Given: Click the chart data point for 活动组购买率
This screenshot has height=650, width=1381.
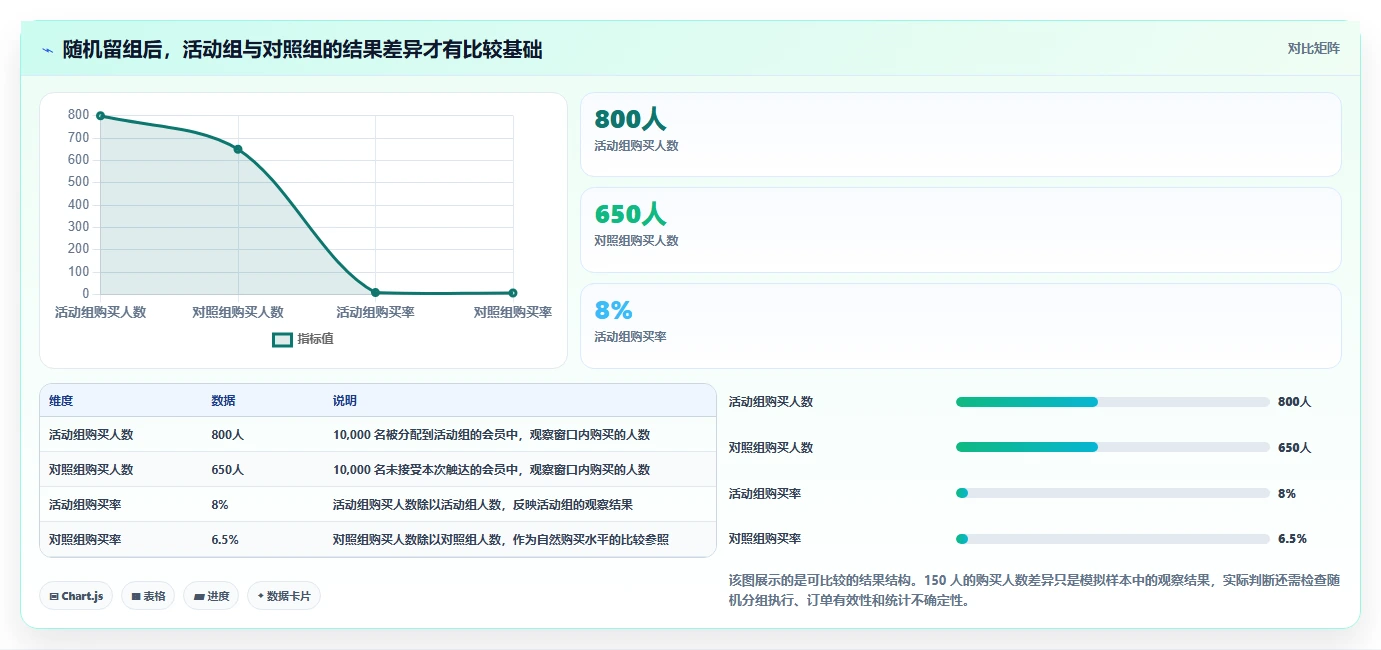Looking at the screenshot, I should coord(375,293).
